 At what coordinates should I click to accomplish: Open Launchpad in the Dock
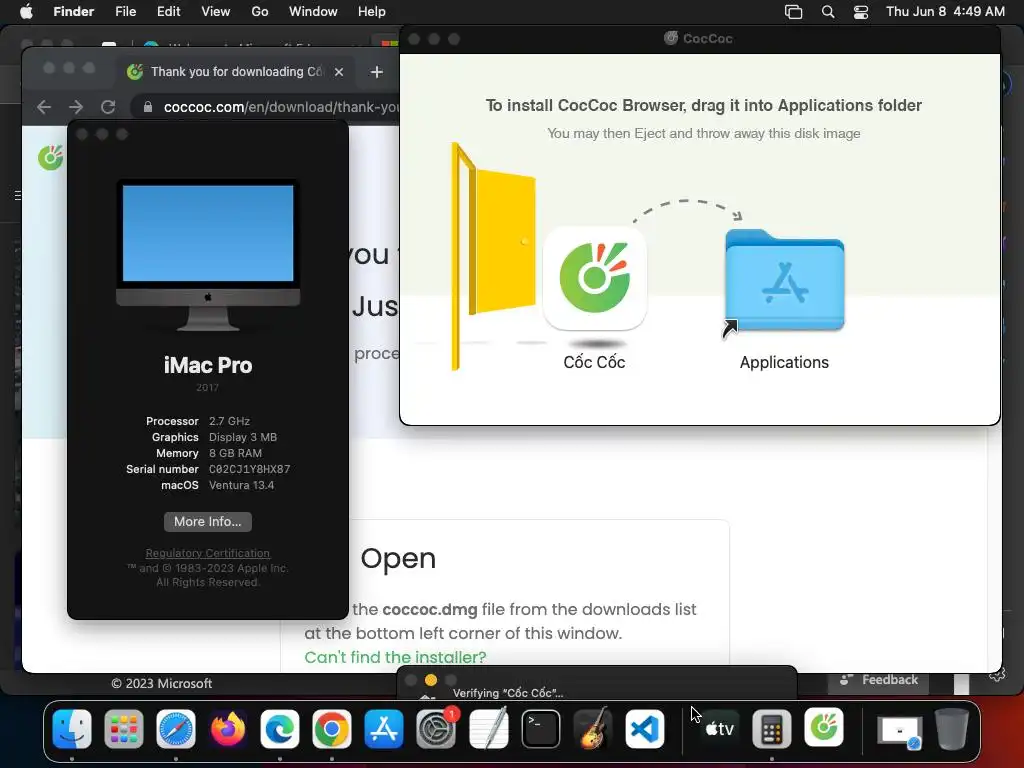pyautogui.click(x=123, y=728)
